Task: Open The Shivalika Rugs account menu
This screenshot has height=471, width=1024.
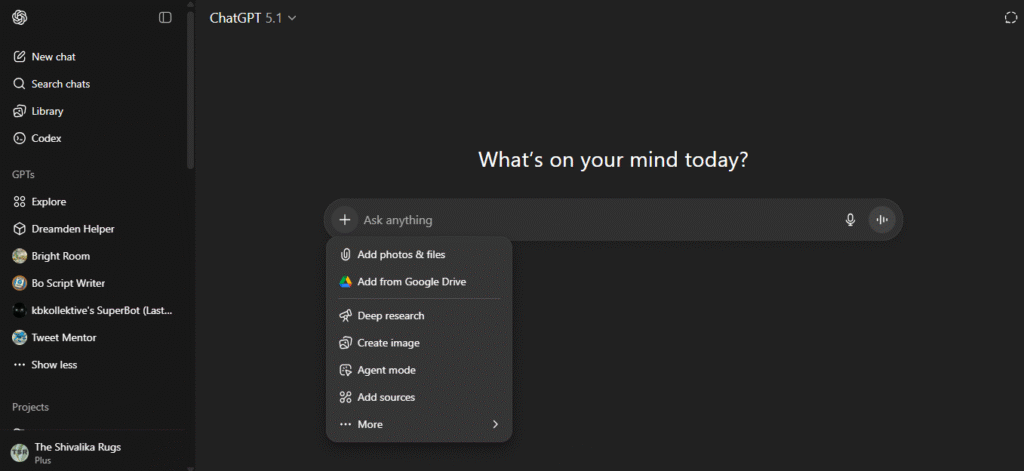Action: (x=95, y=453)
